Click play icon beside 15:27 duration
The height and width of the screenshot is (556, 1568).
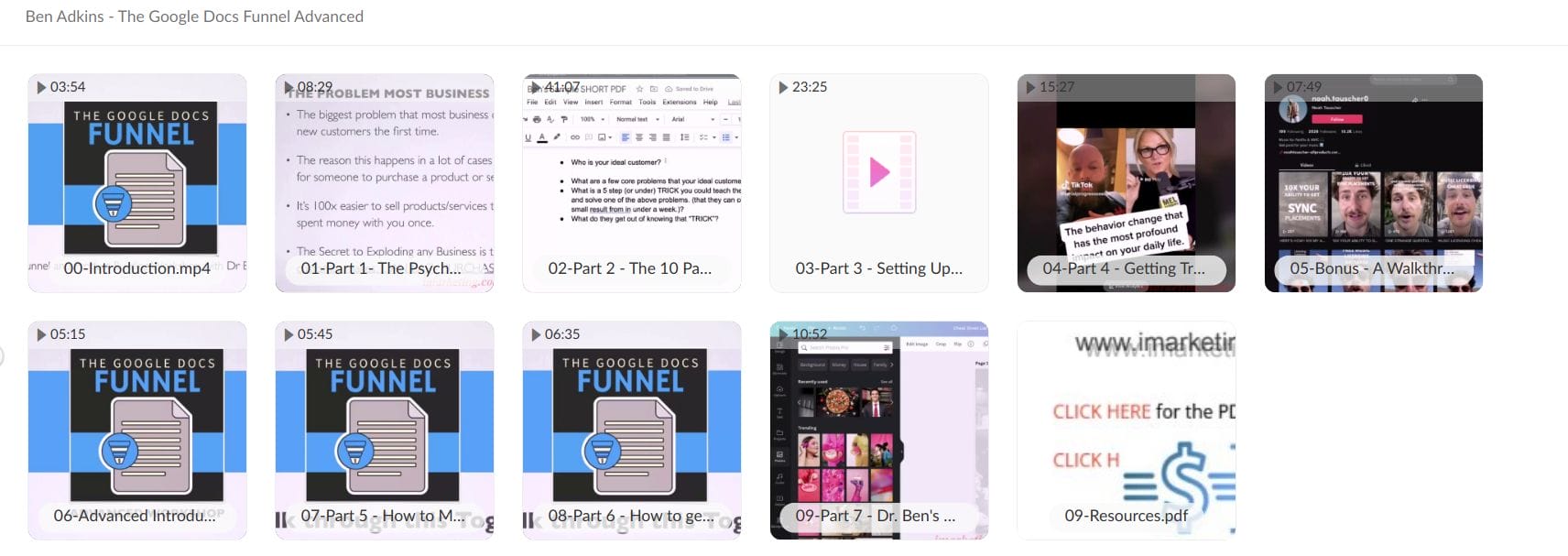point(1030,87)
